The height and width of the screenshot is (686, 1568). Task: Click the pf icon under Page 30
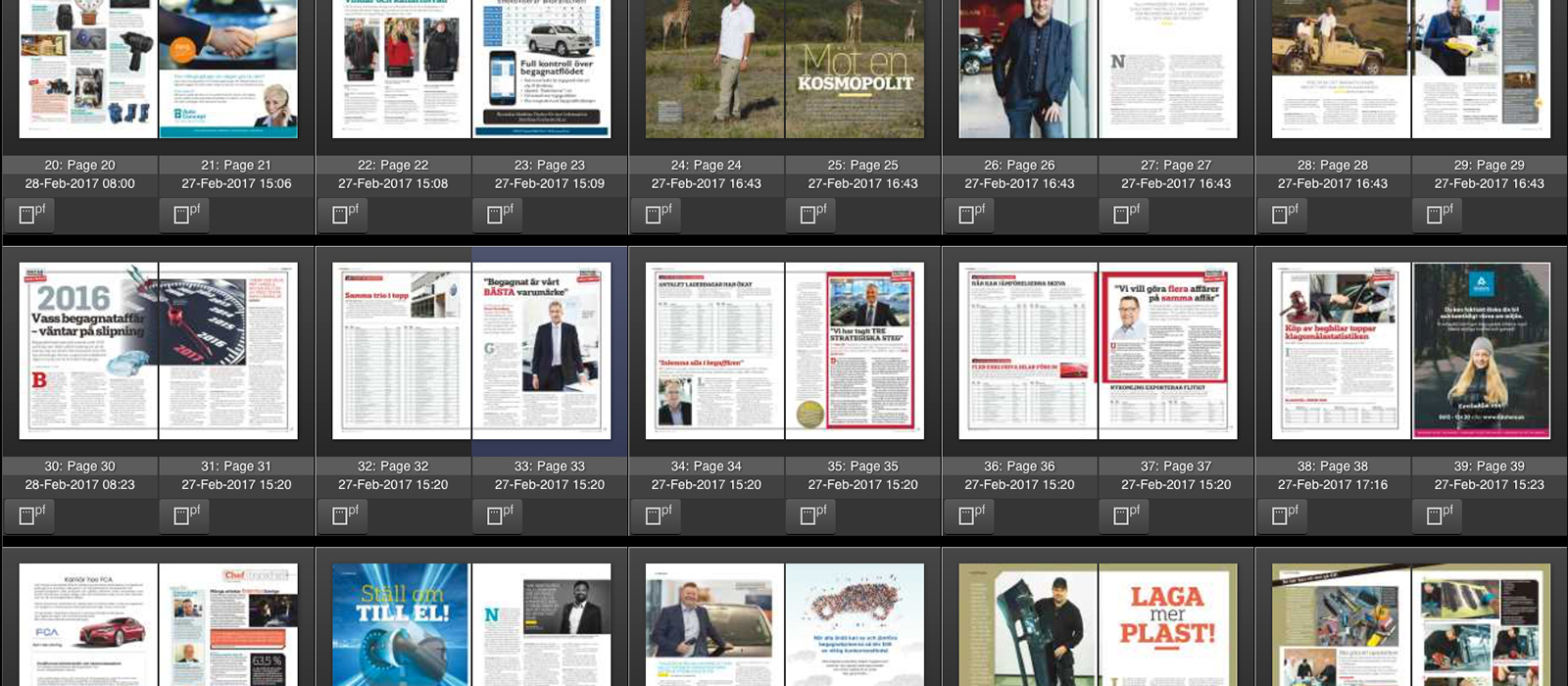pos(29,514)
